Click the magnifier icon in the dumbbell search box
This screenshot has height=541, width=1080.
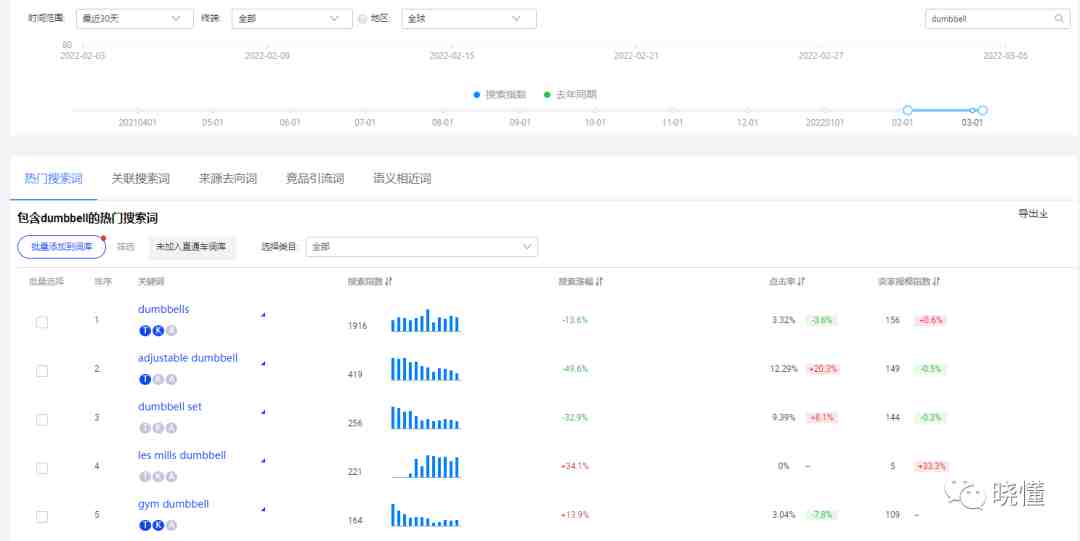pos(1059,19)
